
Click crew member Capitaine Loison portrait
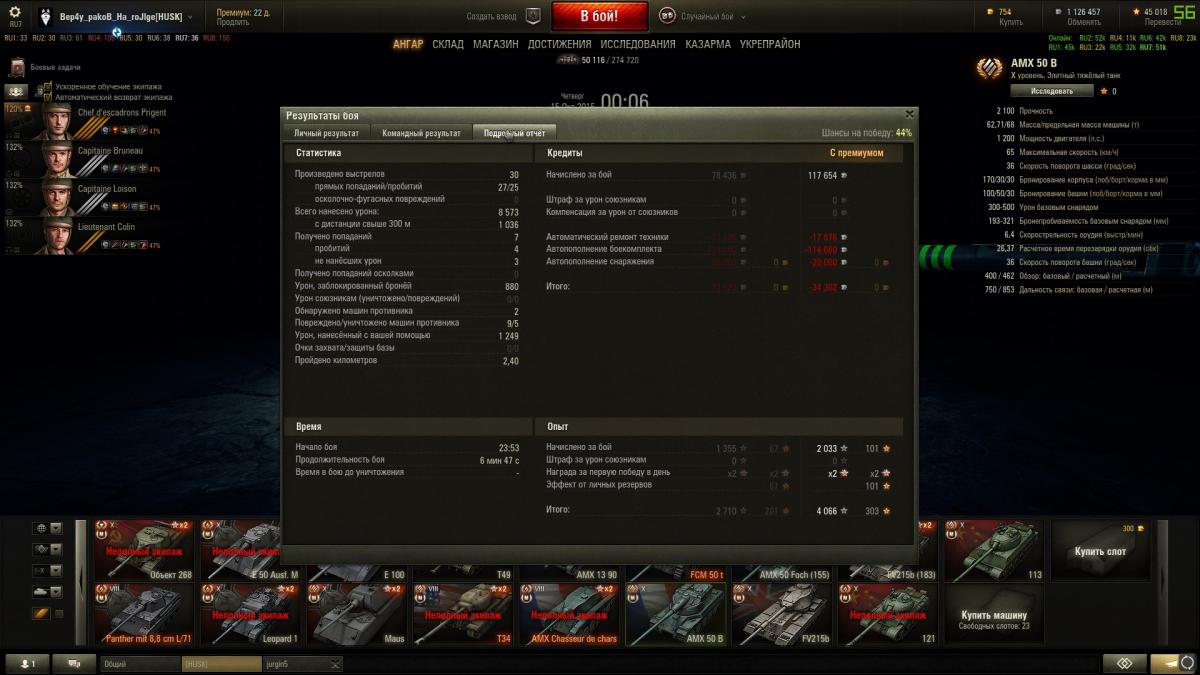click(59, 198)
